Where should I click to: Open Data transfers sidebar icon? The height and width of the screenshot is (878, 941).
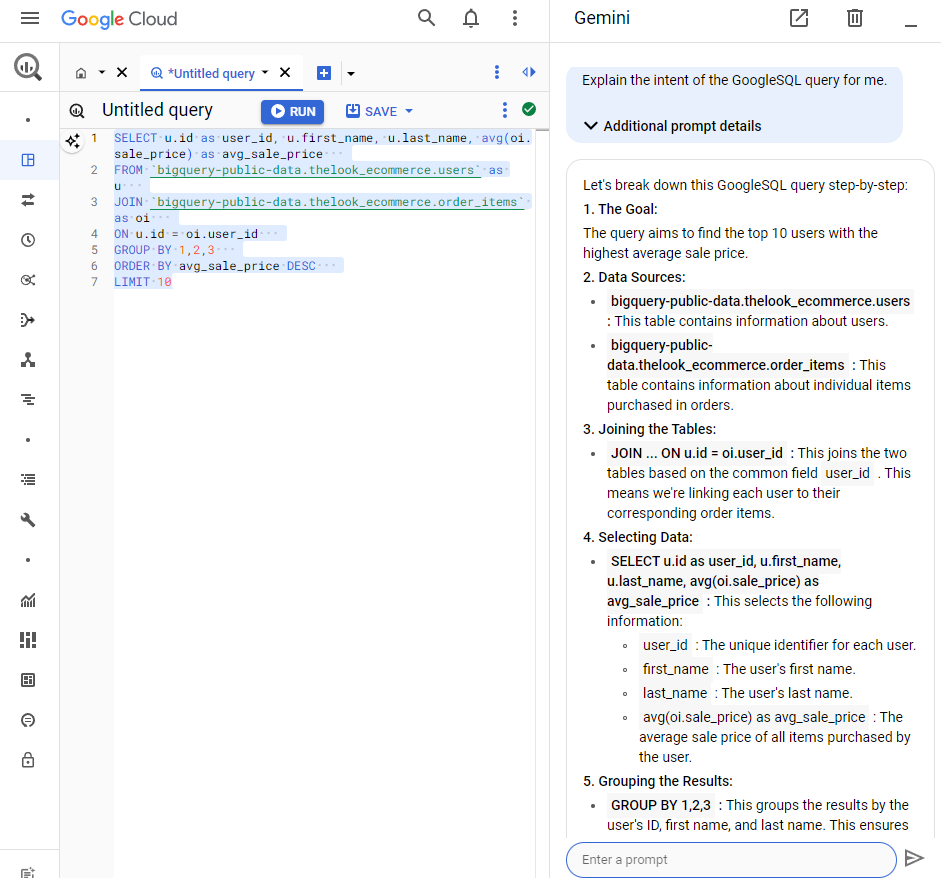tap(28, 200)
